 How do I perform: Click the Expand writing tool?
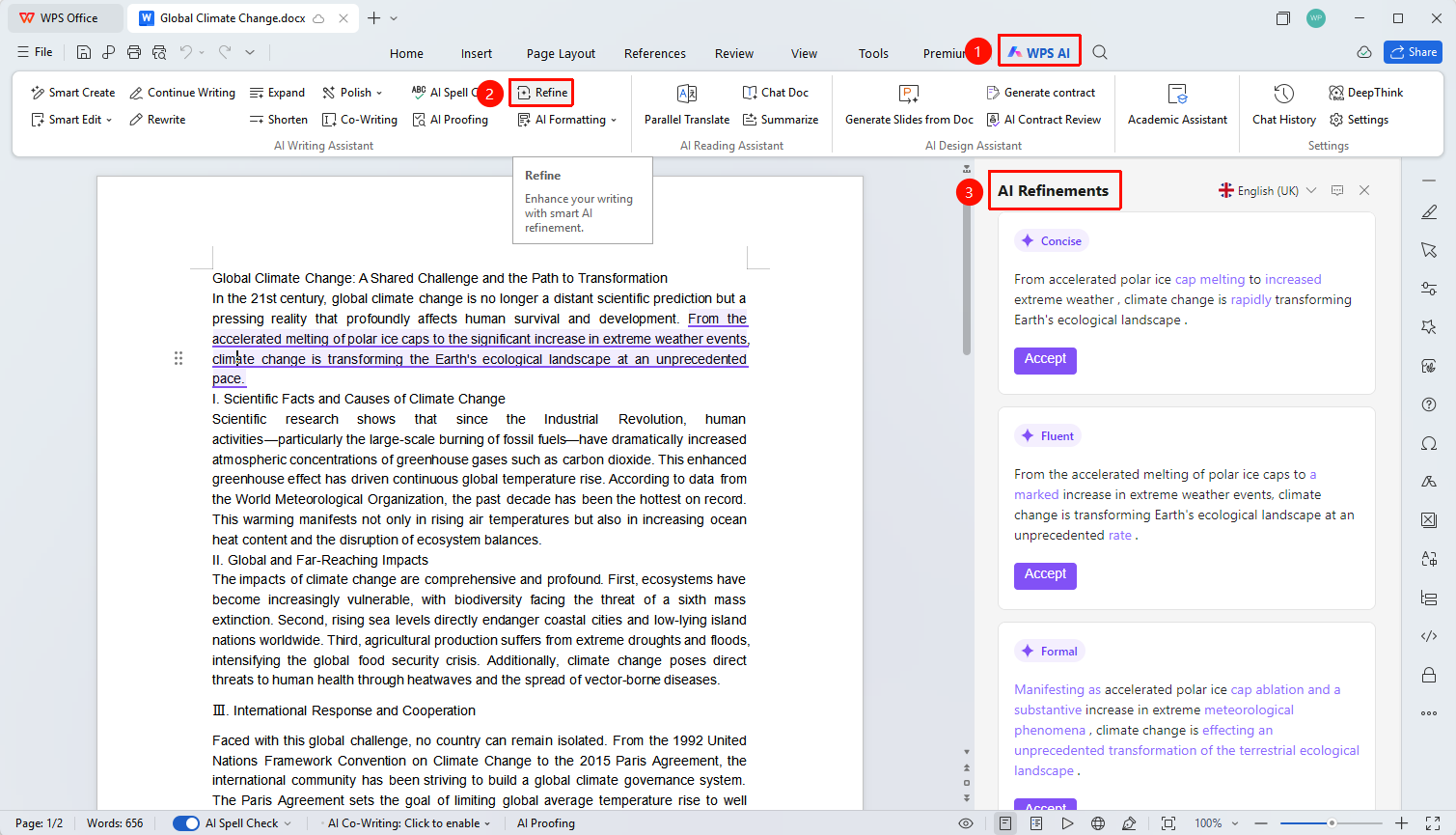click(x=278, y=93)
